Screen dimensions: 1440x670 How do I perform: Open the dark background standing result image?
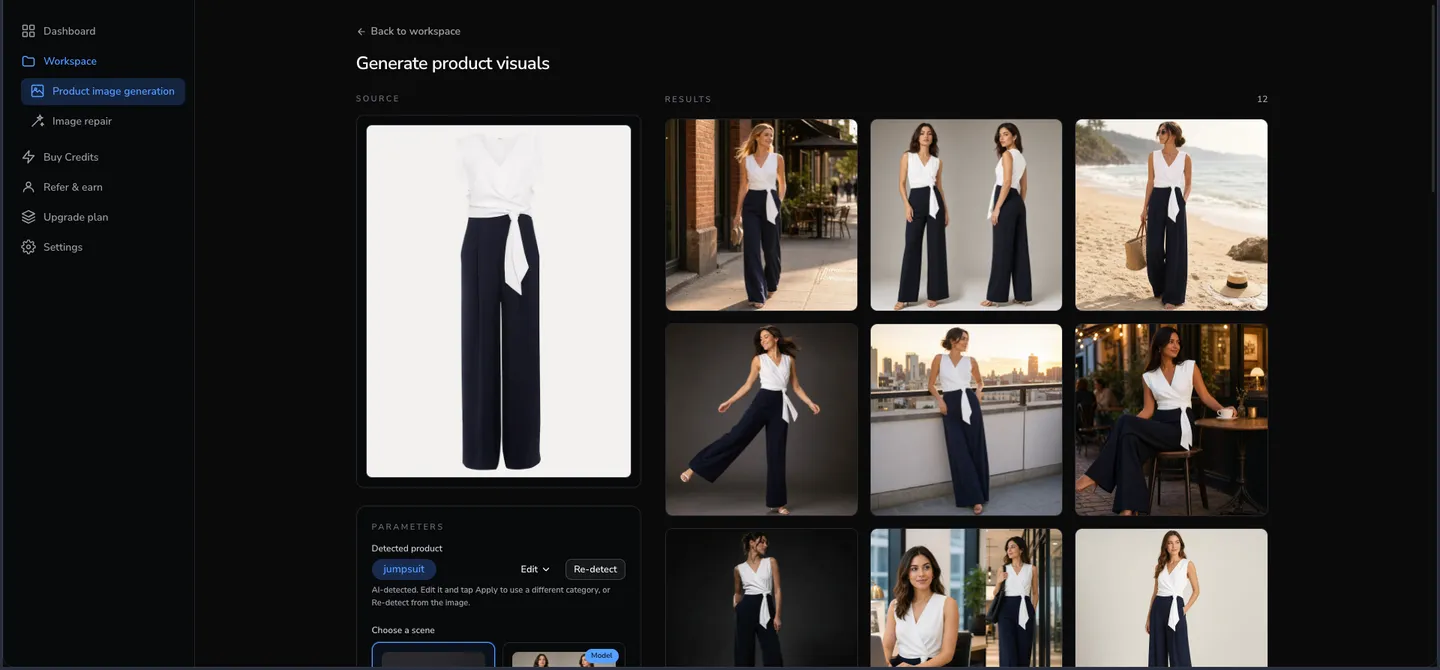point(761,599)
